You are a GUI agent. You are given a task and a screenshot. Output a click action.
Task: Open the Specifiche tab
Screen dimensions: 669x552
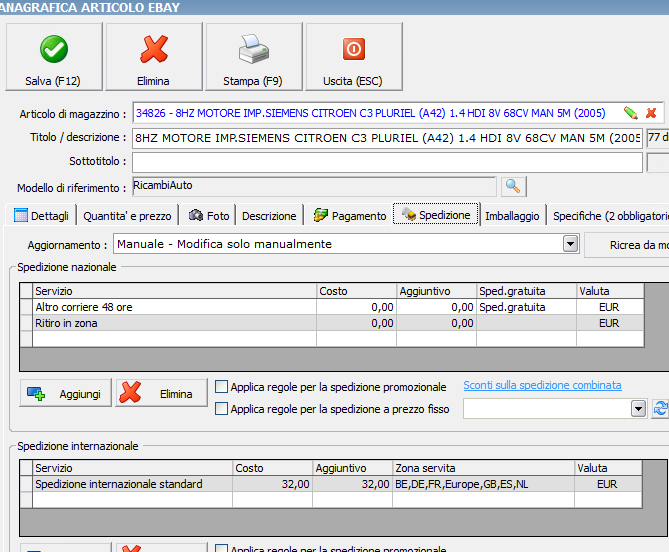(x=610, y=216)
